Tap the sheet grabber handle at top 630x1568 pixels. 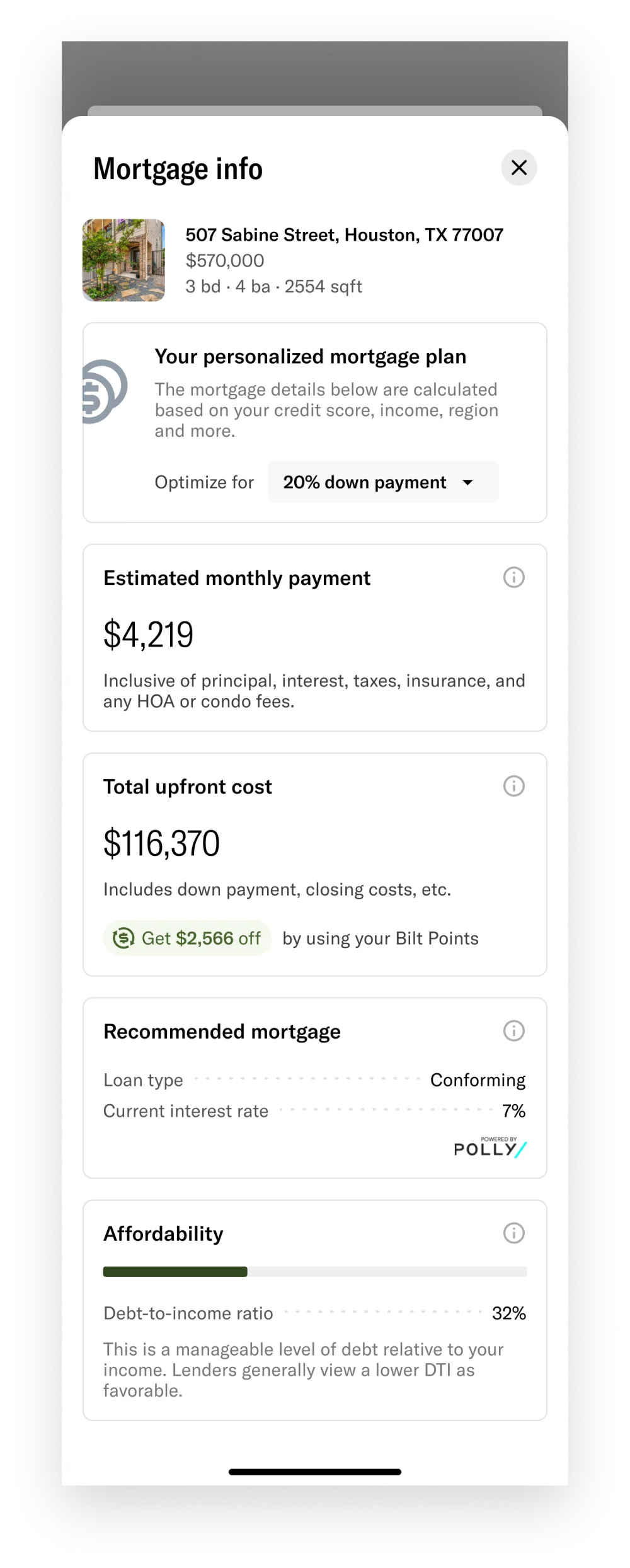coord(314,111)
